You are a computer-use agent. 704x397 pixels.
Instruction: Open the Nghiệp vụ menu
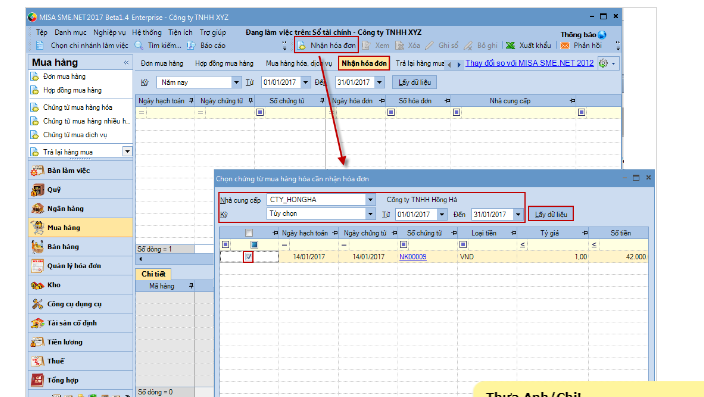point(110,32)
